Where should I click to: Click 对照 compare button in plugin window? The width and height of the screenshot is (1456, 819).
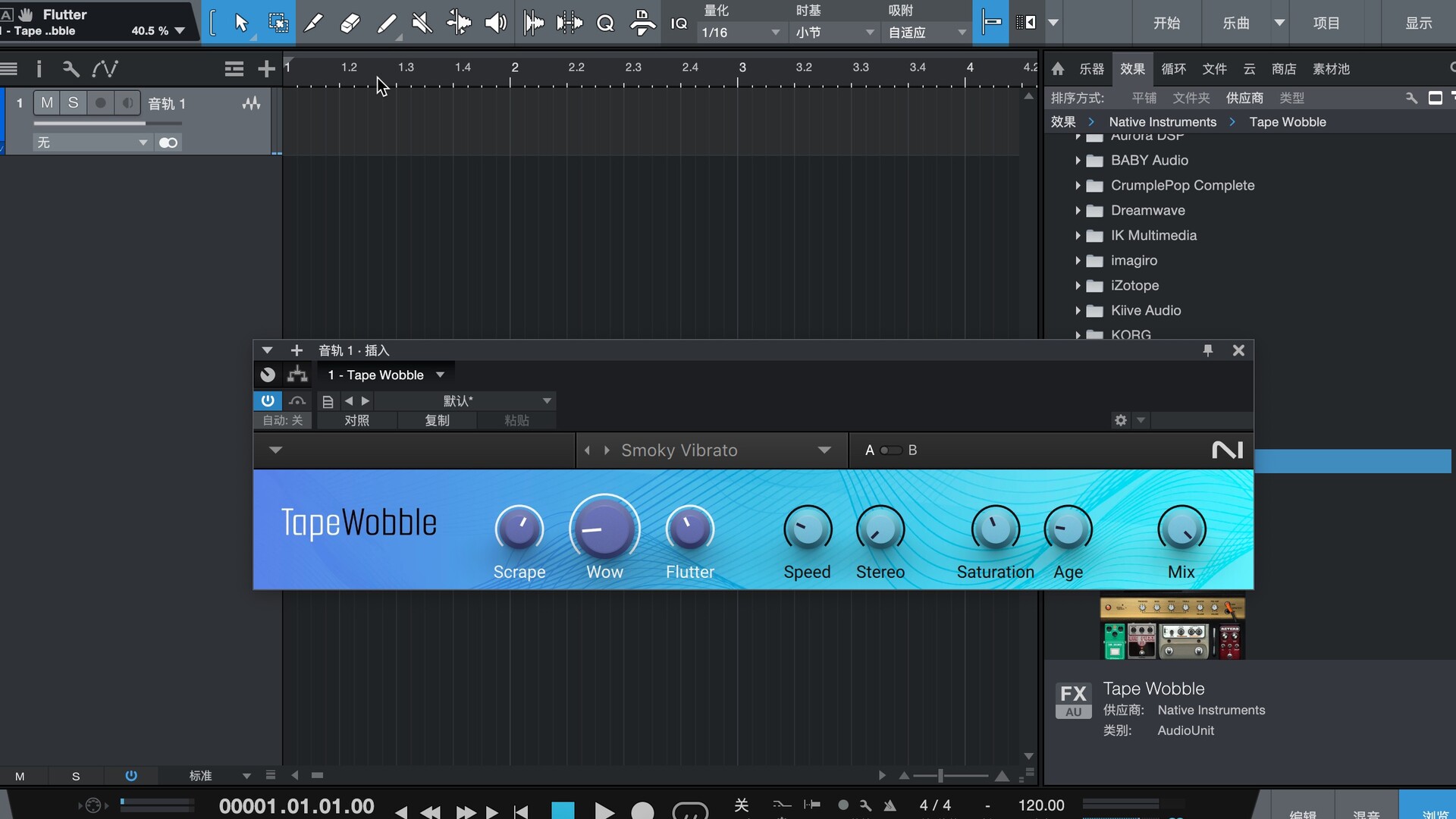pyautogui.click(x=356, y=420)
